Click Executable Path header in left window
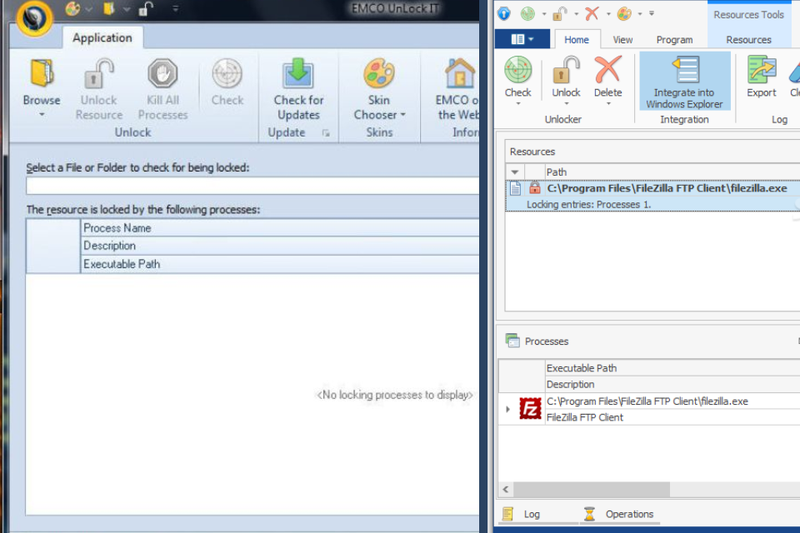 tap(280, 264)
